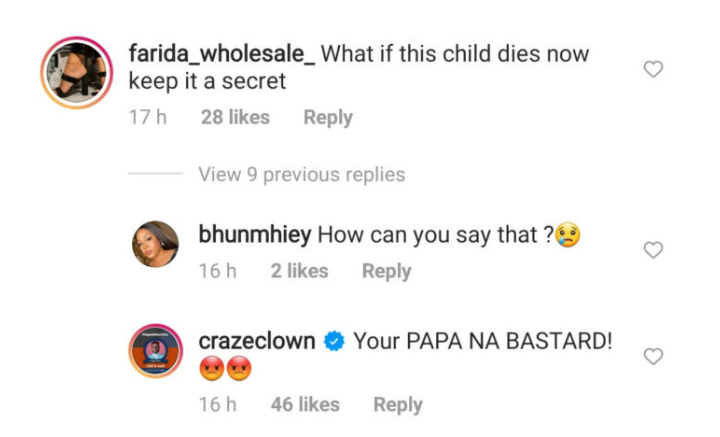
Task: Click the 16 h timestamp under bhunmhiey's reply
Action: [217, 271]
